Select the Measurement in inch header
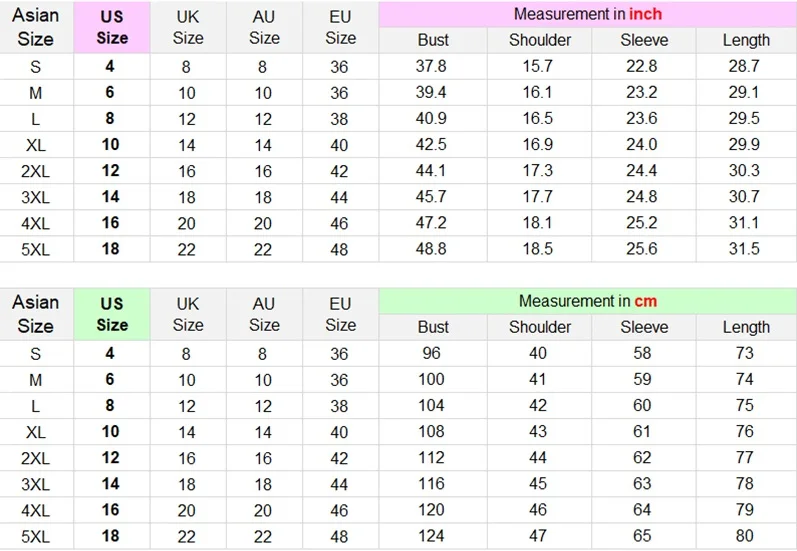Screen dimensions: 797x551 [x=588, y=15]
